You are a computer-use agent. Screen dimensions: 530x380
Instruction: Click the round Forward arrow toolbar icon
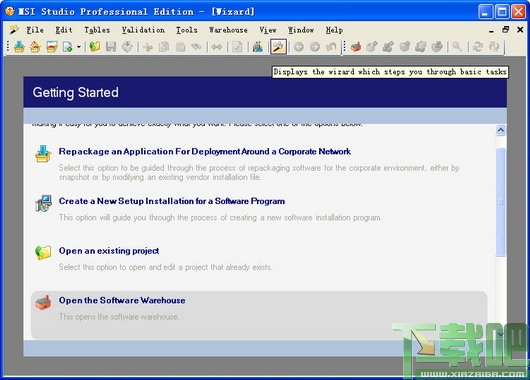point(315,47)
